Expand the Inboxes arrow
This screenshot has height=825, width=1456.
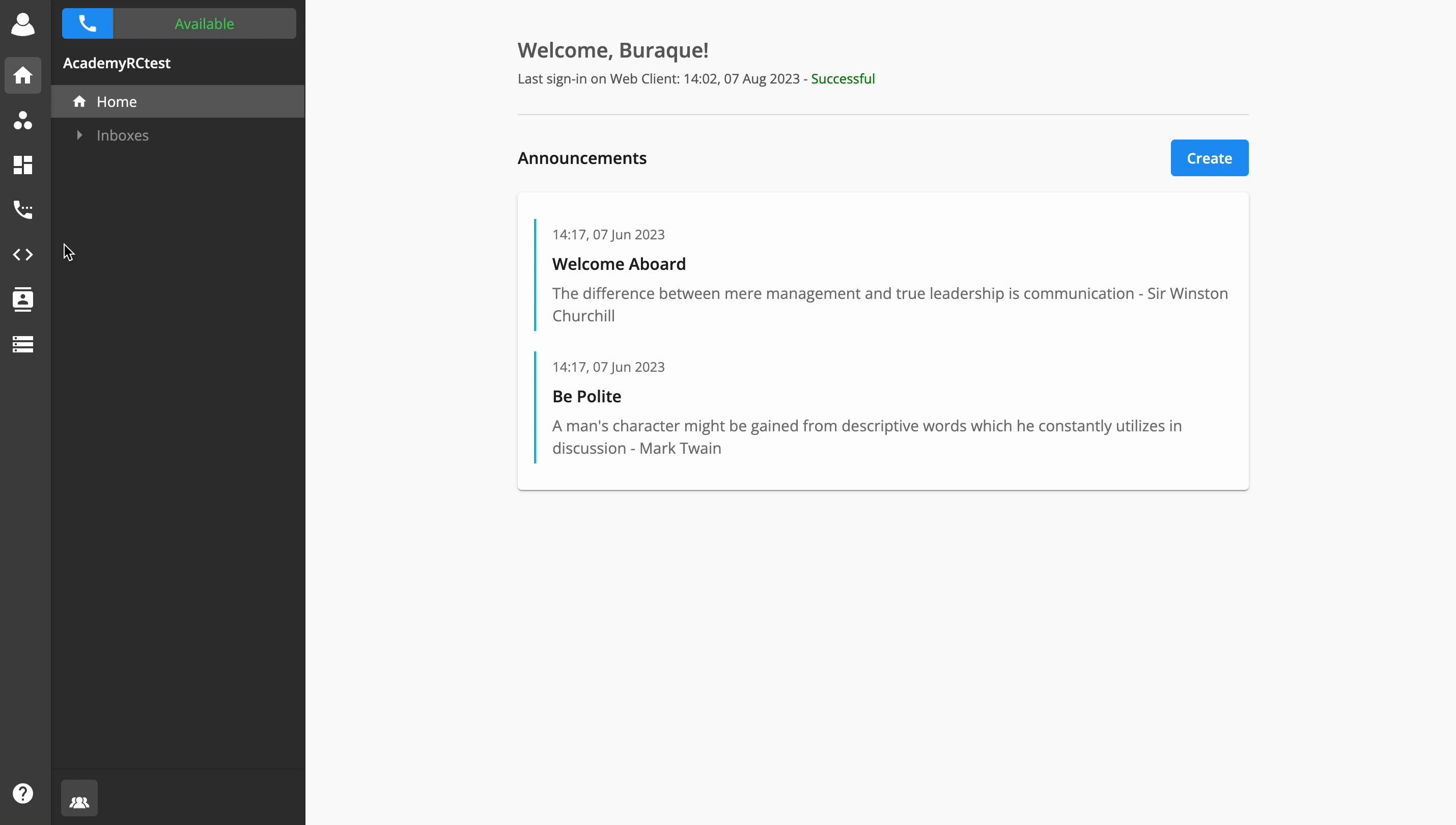79,135
